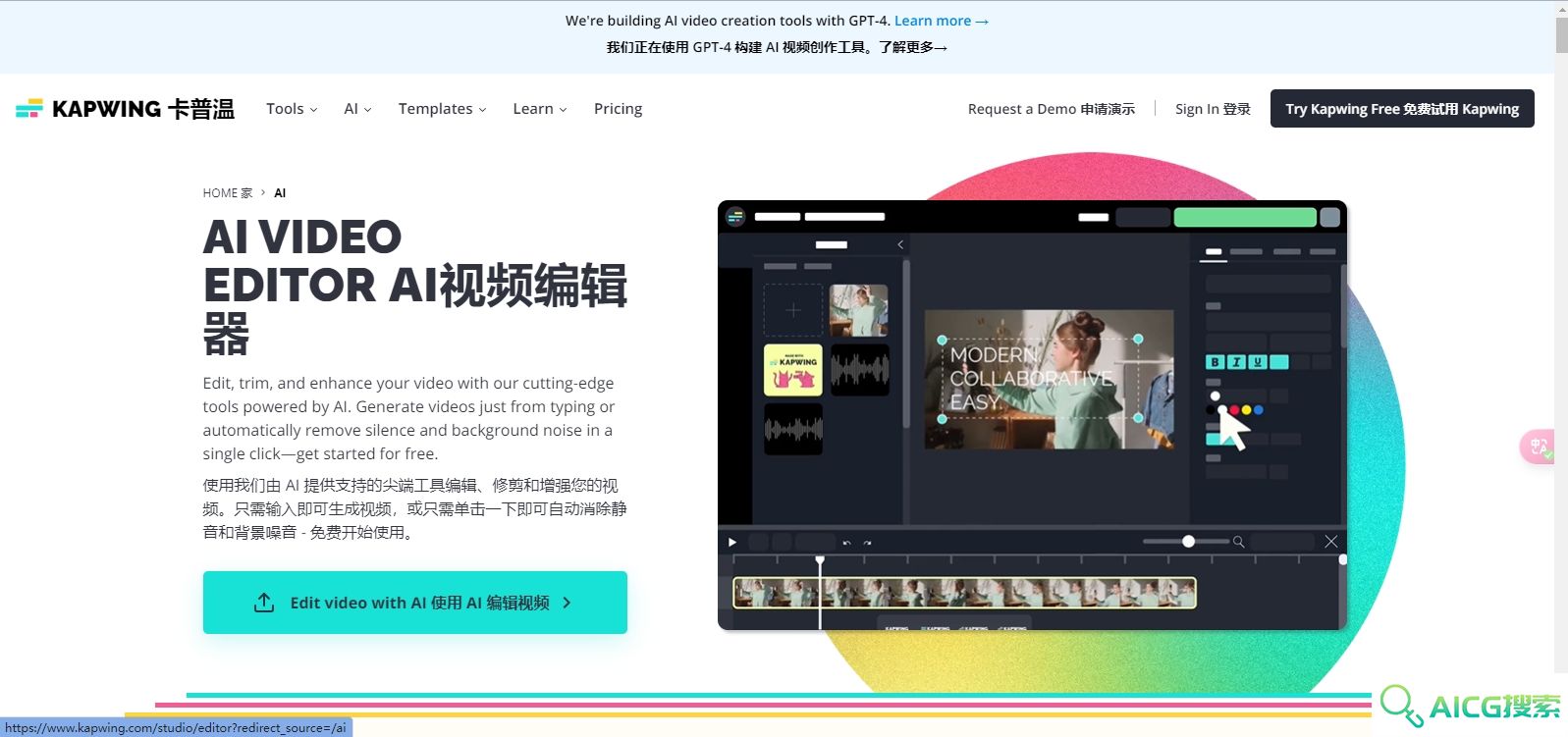The width and height of the screenshot is (1568, 737).
Task: Open the Templates dropdown
Action: (x=442, y=109)
